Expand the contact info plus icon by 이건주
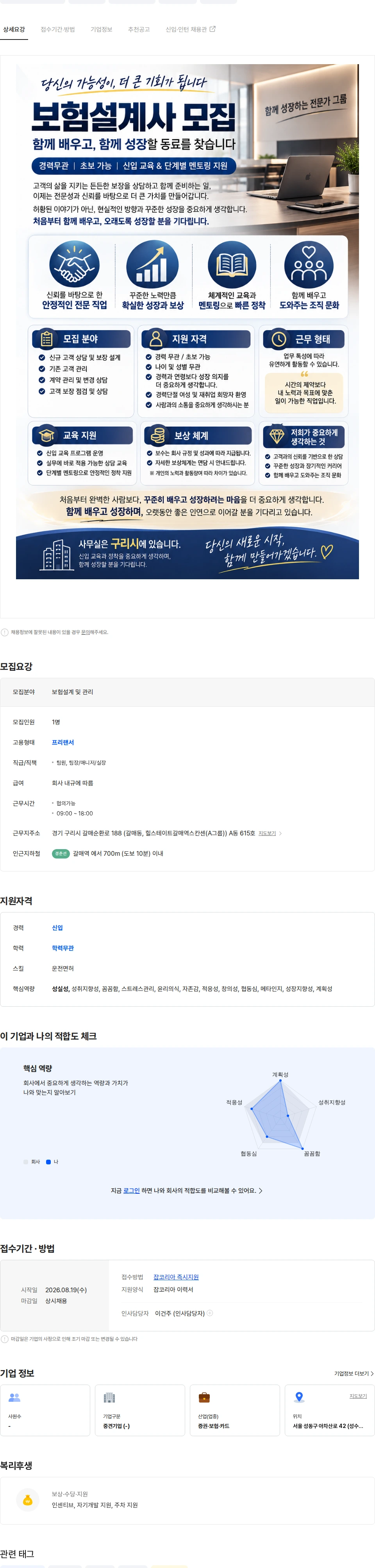The width and height of the screenshot is (375, 1568). (210, 1313)
